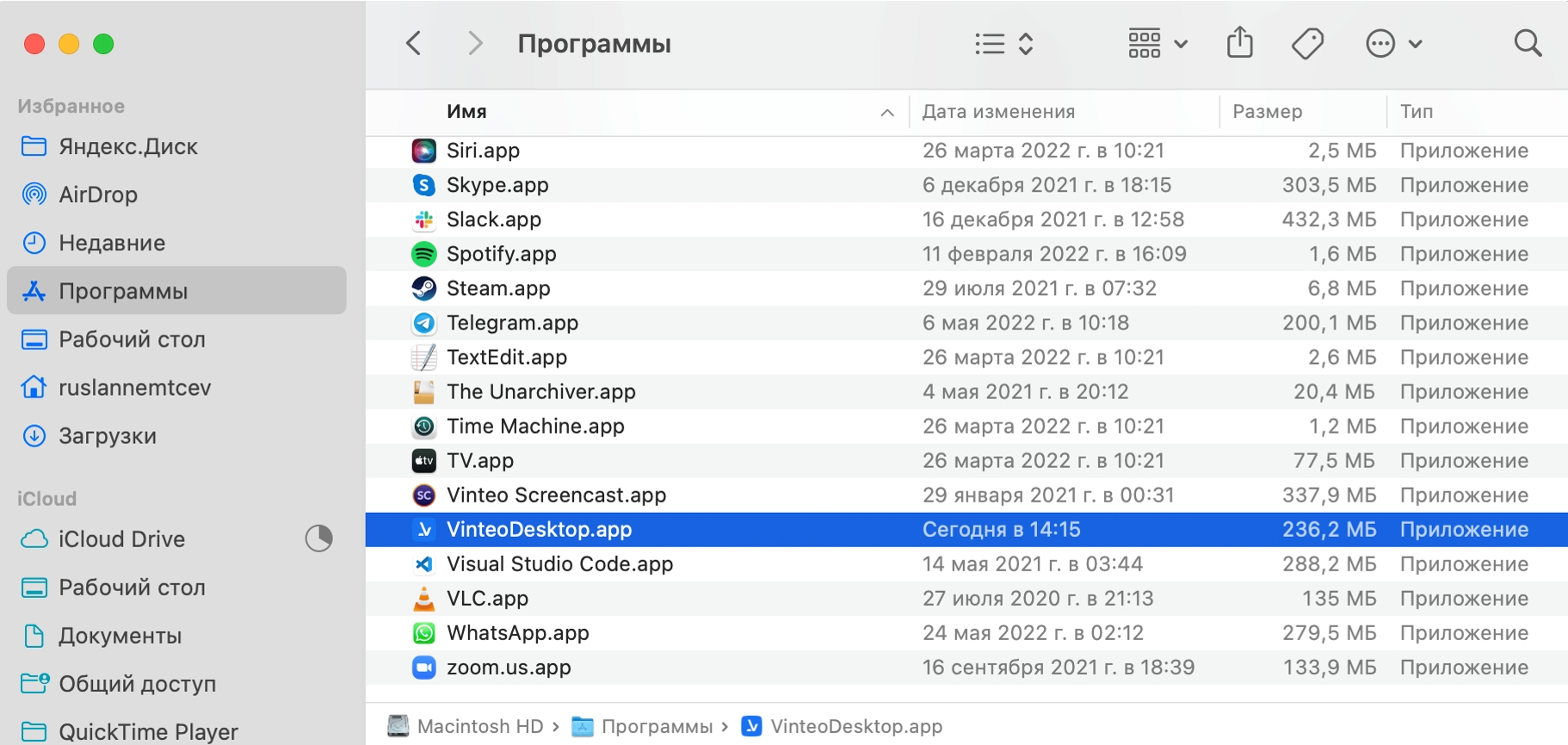
Task: Select the Visual Studio Code.app name
Action: point(559,563)
